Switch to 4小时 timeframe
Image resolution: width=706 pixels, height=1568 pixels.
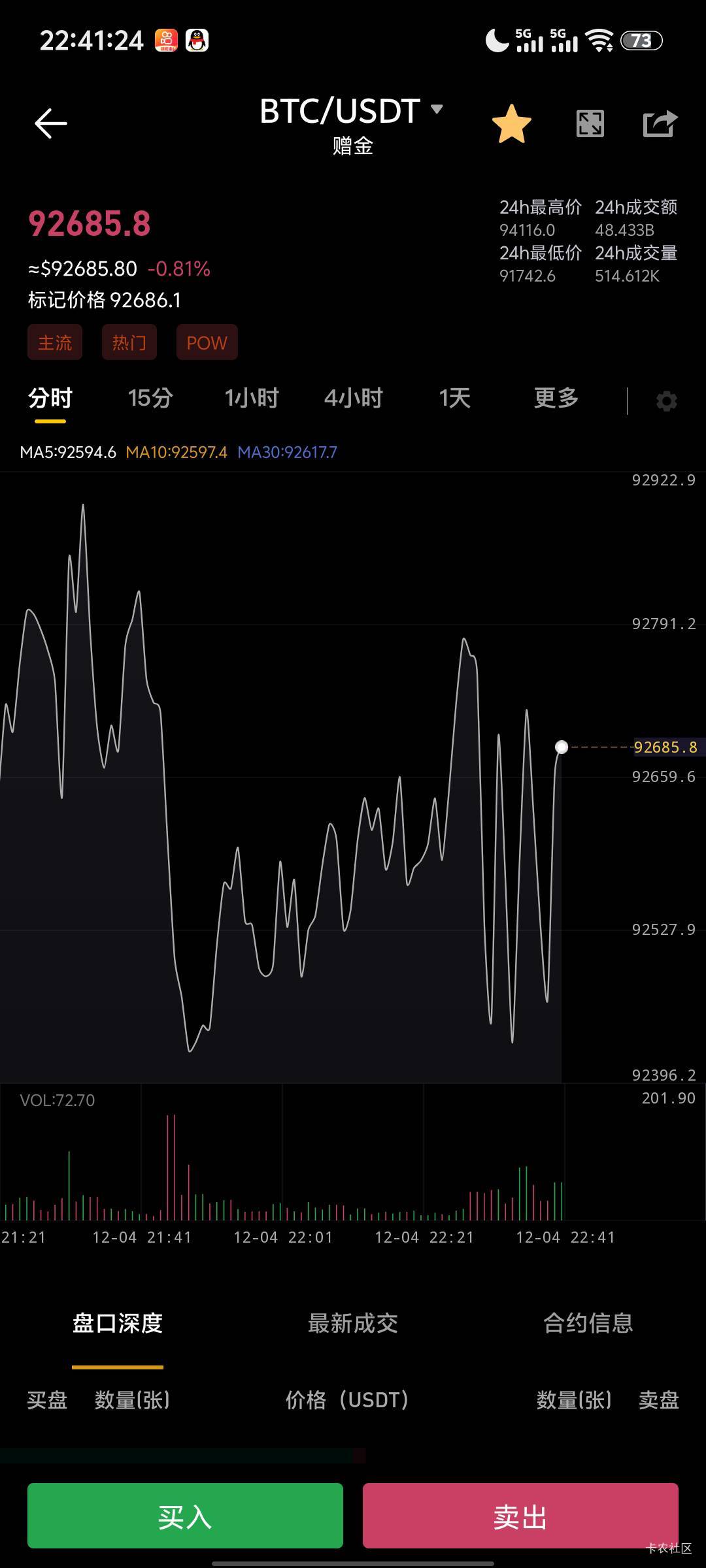coord(353,398)
